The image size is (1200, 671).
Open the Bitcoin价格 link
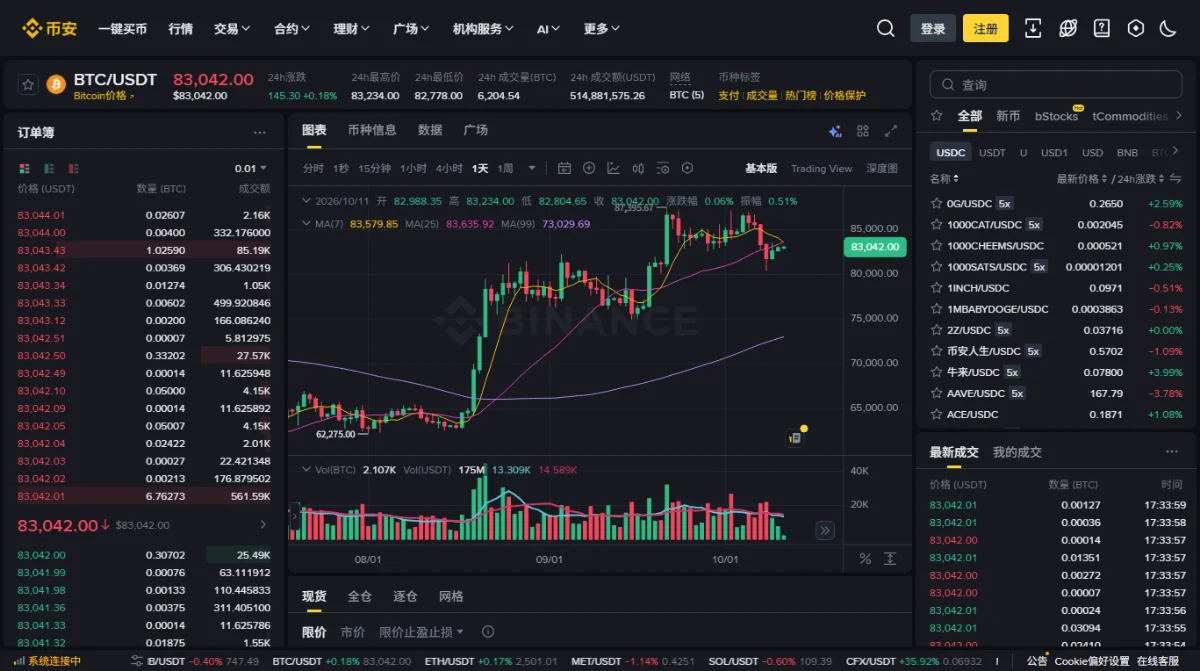click(103, 96)
